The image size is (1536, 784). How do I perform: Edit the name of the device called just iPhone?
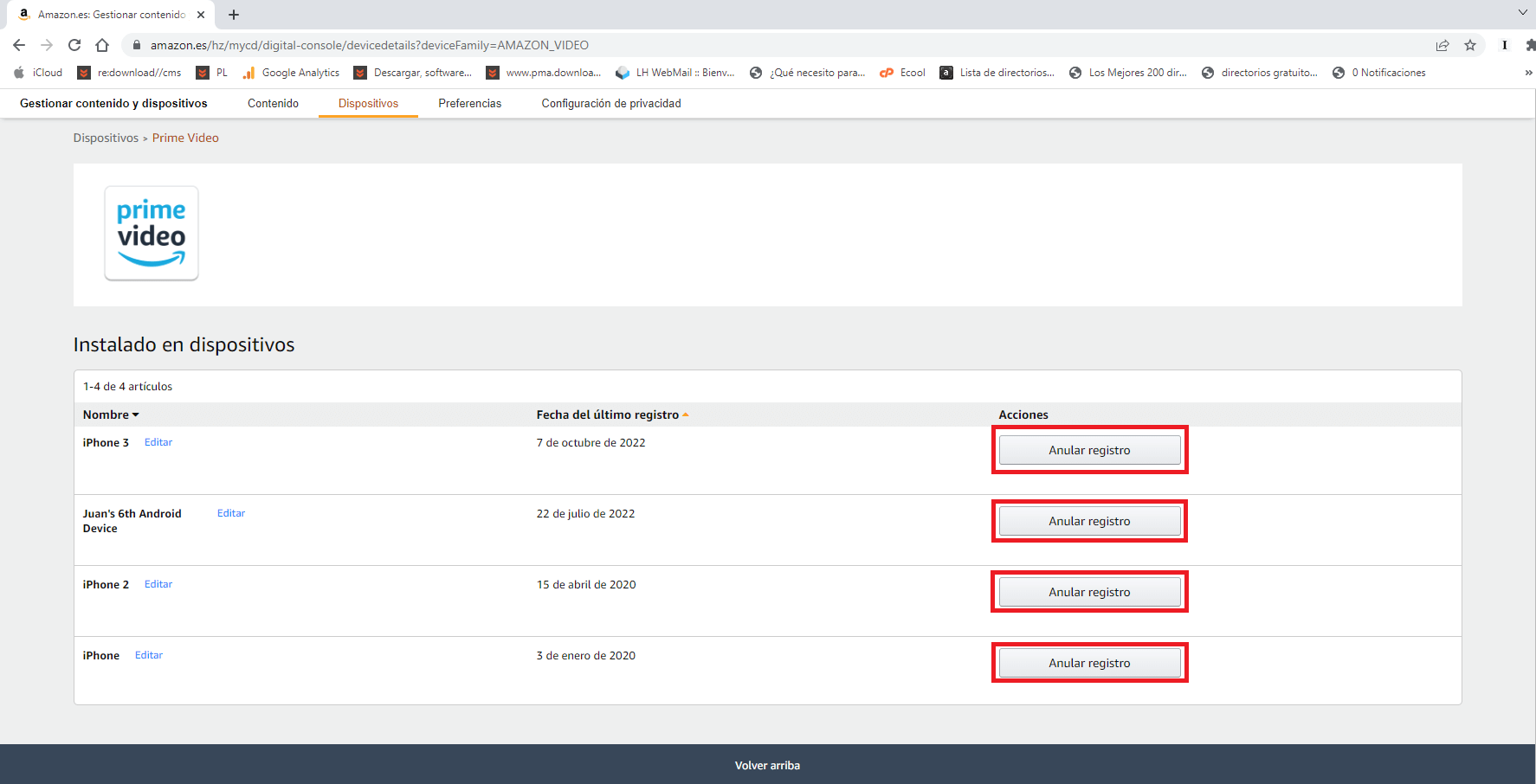point(149,655)
